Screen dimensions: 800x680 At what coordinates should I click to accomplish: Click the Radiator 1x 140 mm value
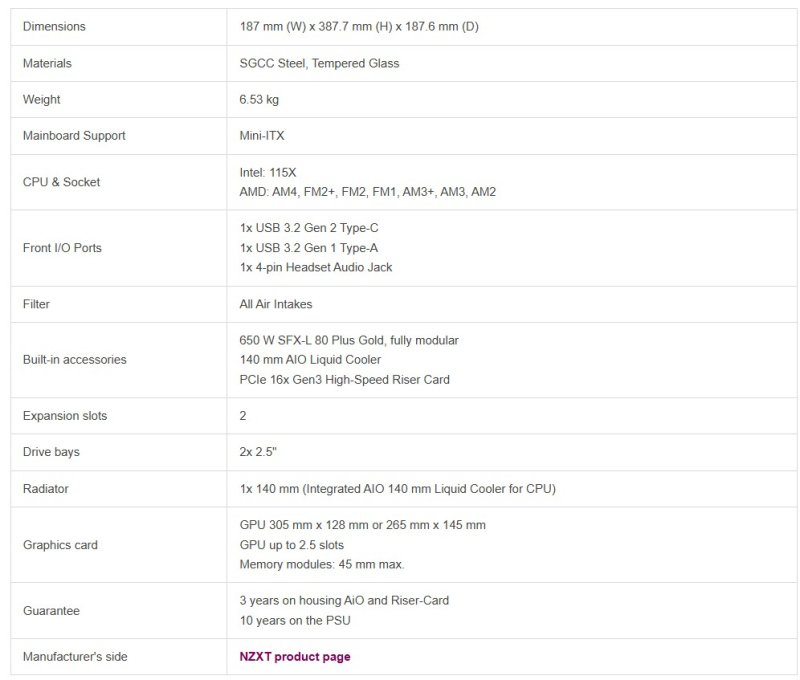(x=398, y=488)
